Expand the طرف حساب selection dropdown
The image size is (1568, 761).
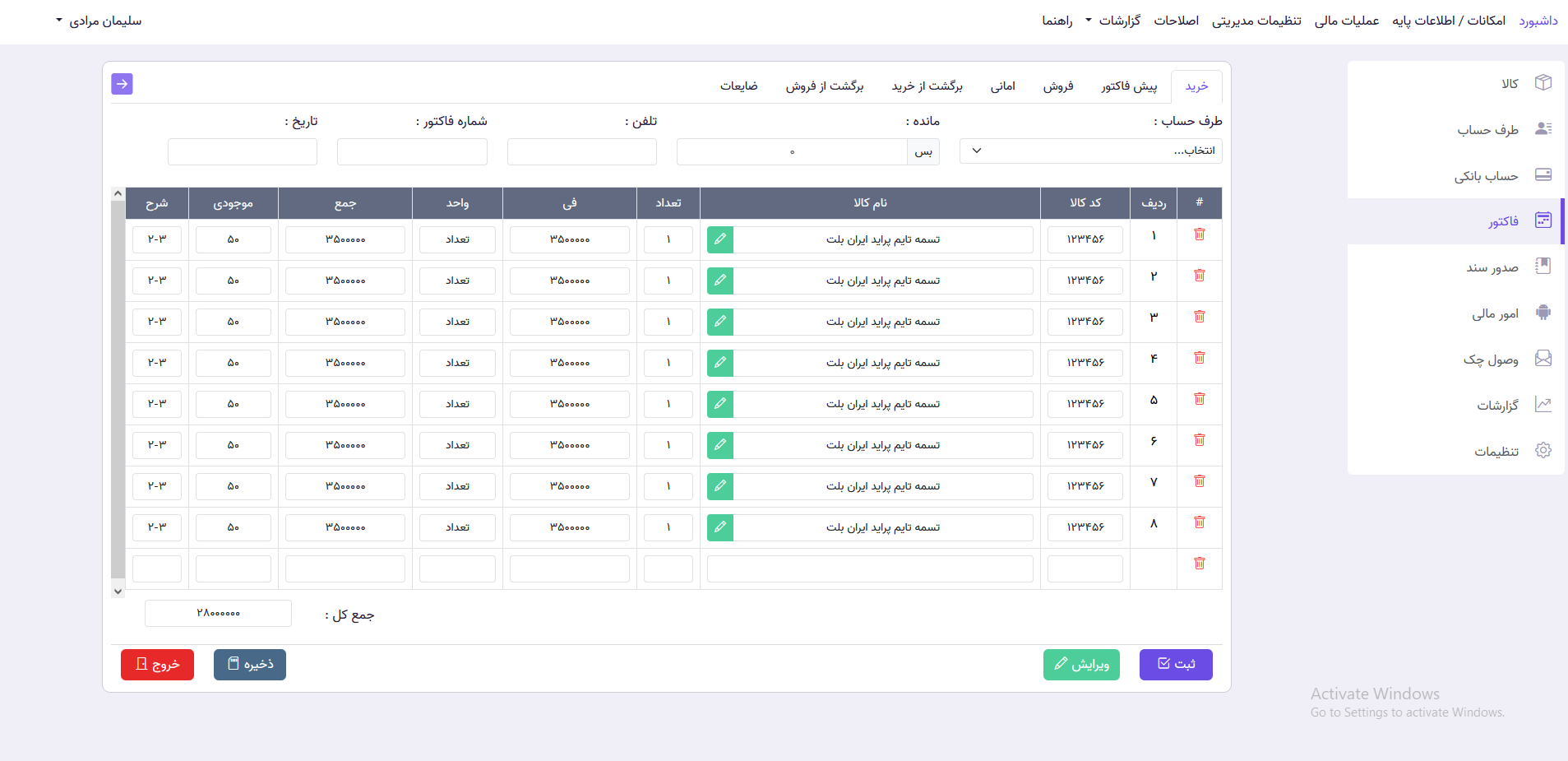1091,151
